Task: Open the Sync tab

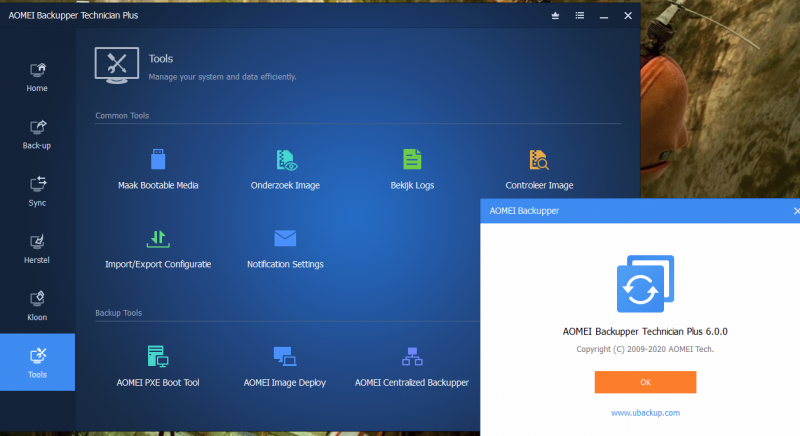Action: coord(37,190)
